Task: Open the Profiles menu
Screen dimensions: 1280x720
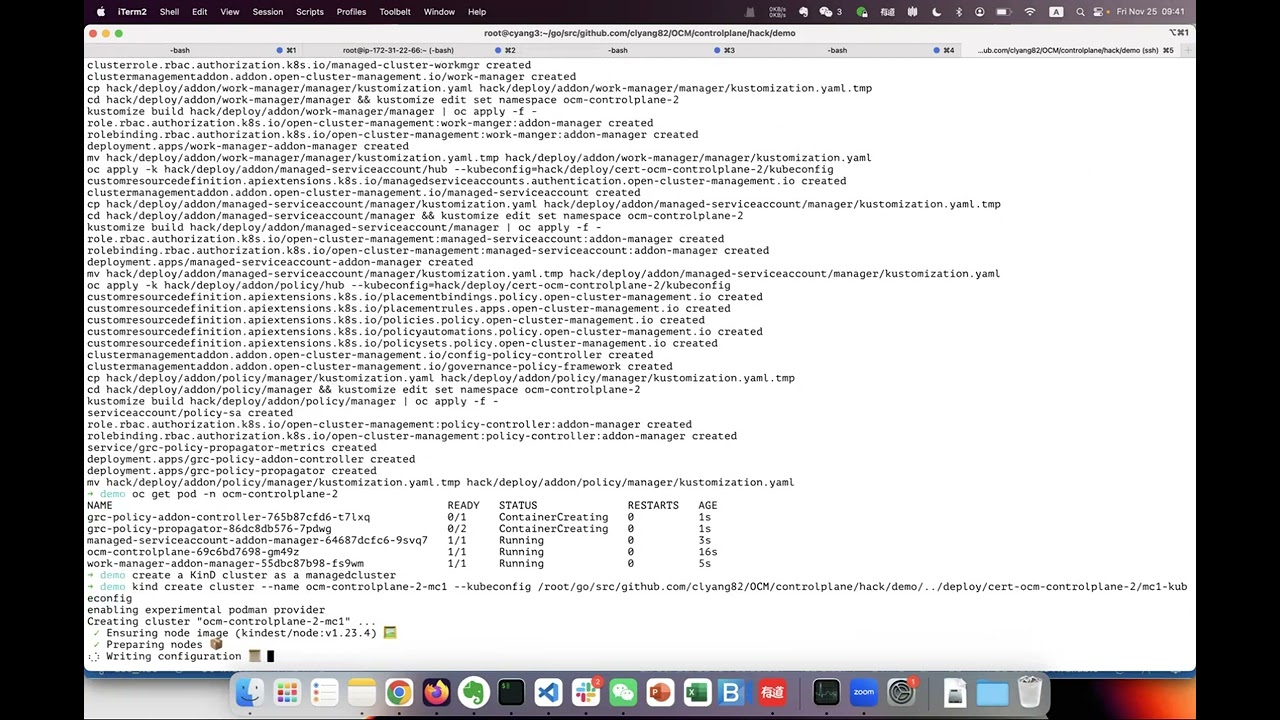Action: point(351,12)
